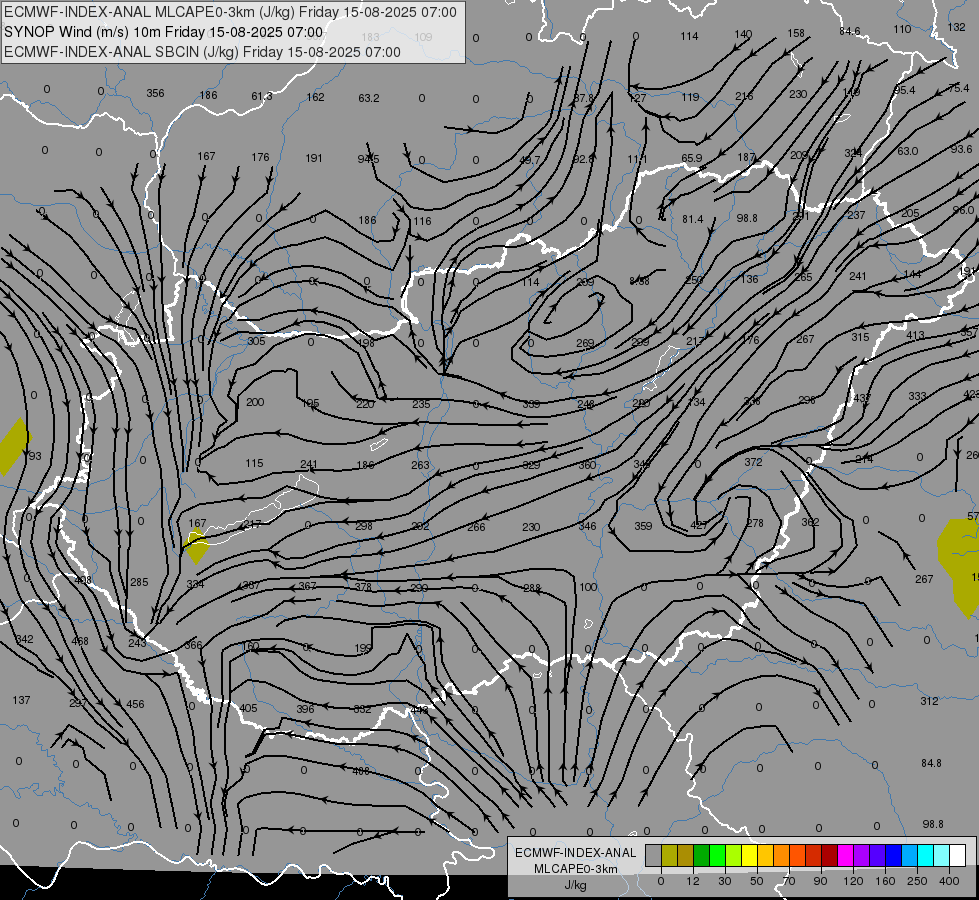Click the gray swatch in the MLCAPE legend
This screenshot has width=979, height=900.
(x=654, y=855)
